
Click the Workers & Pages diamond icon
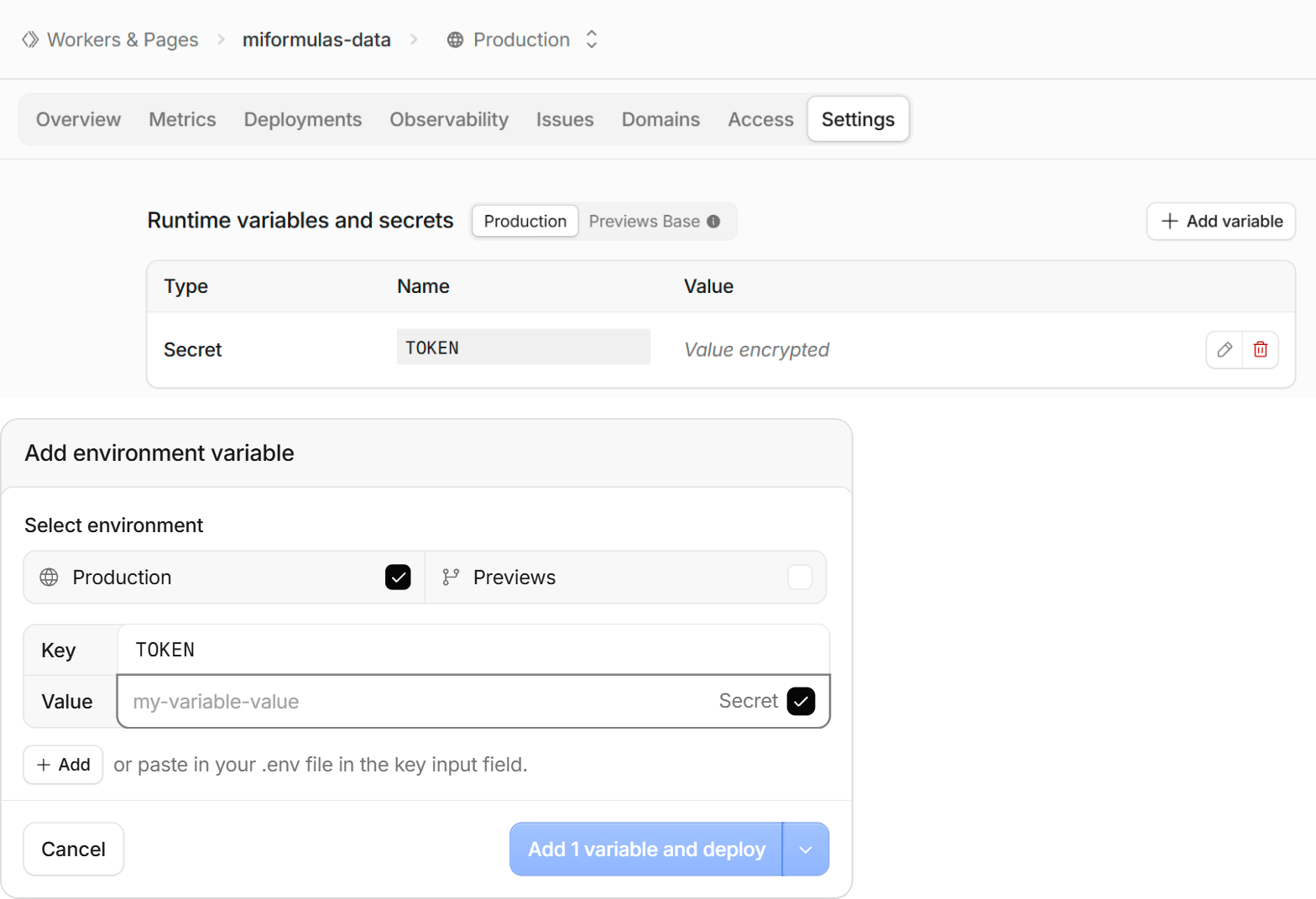30,39
